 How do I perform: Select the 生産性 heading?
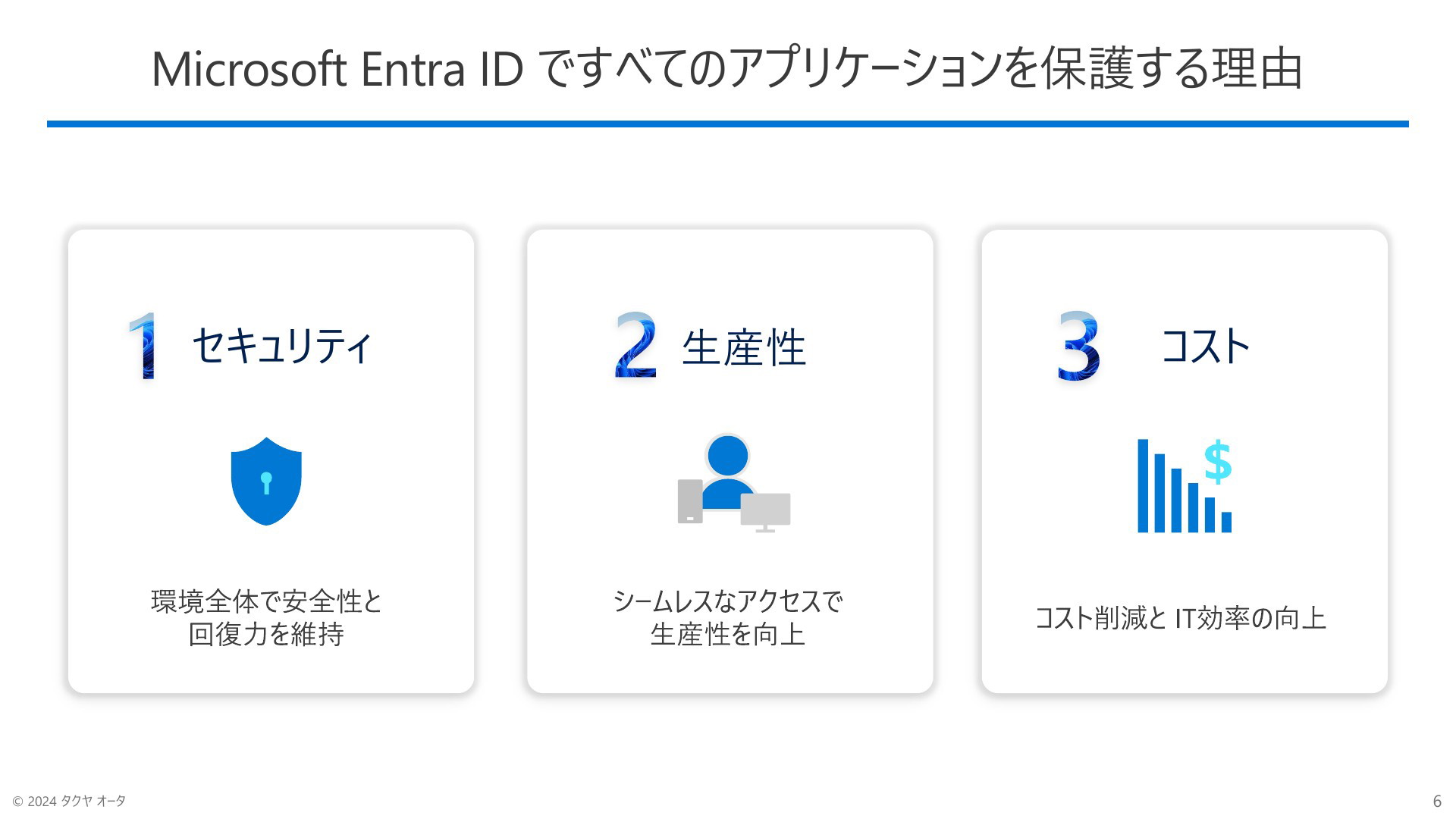click(x=744, y=348)
